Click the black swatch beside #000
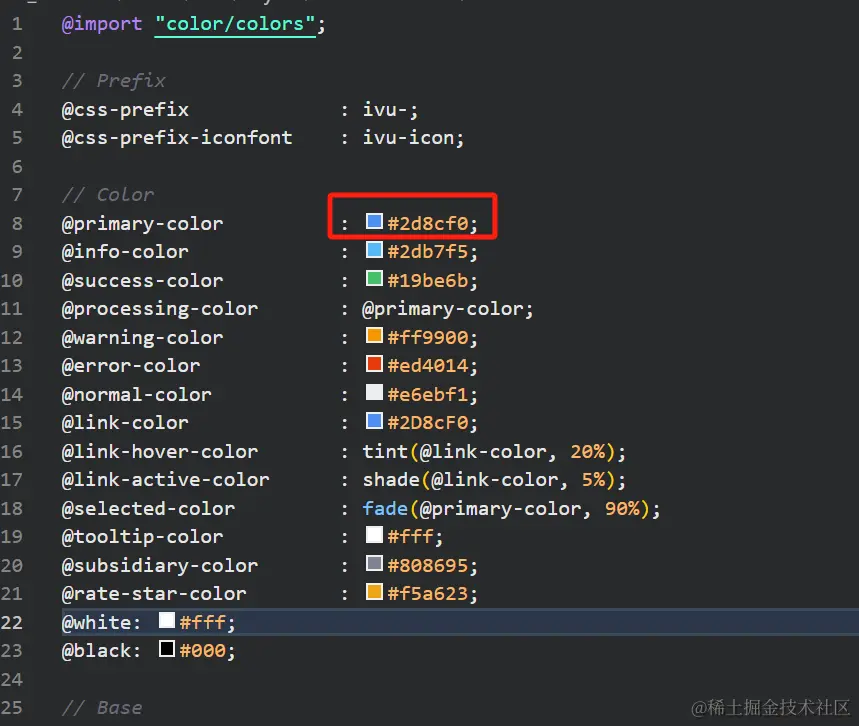This screenshot has width=859, height=726. click(167, 649)
